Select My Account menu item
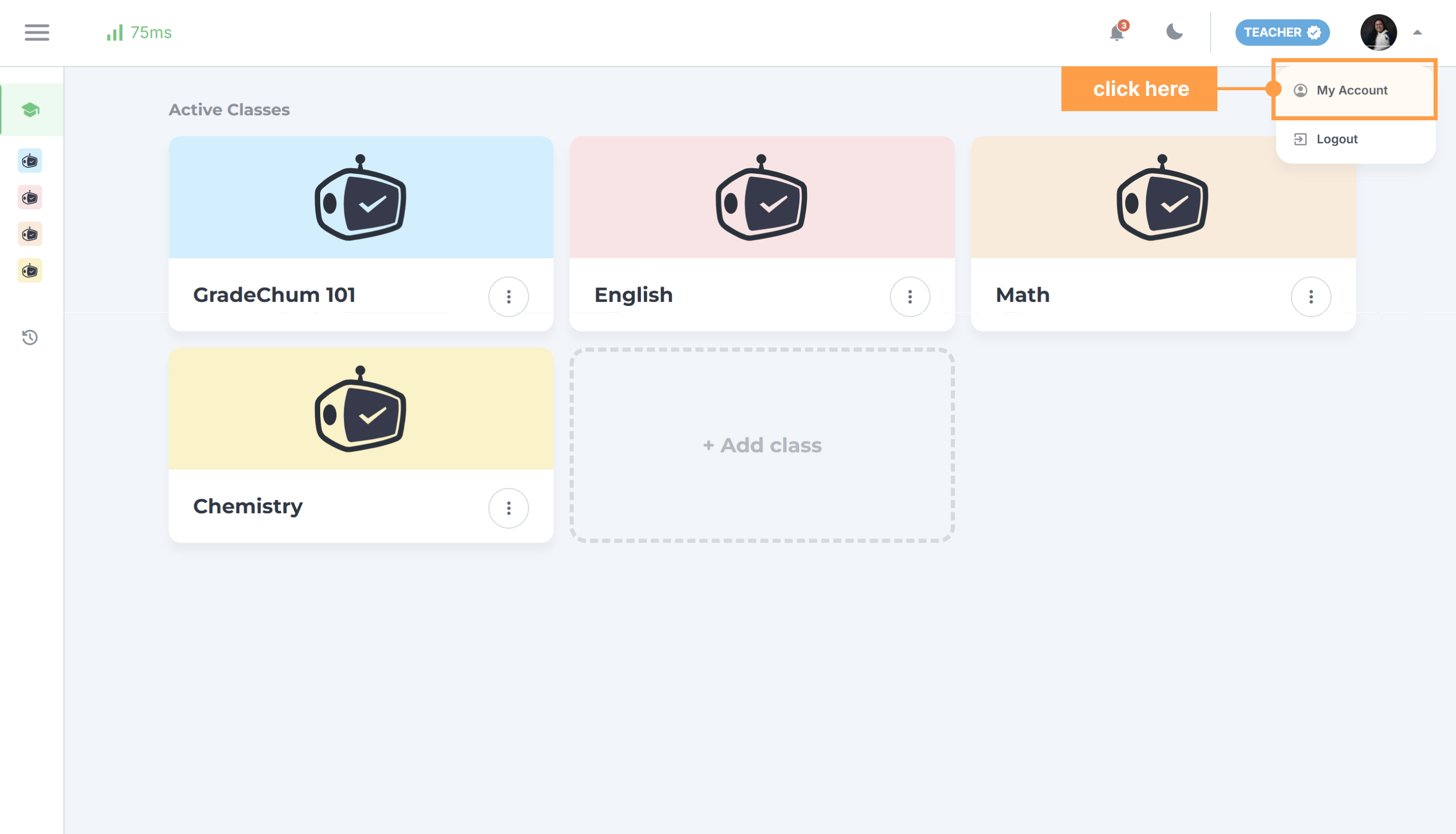 [1351, 90]
